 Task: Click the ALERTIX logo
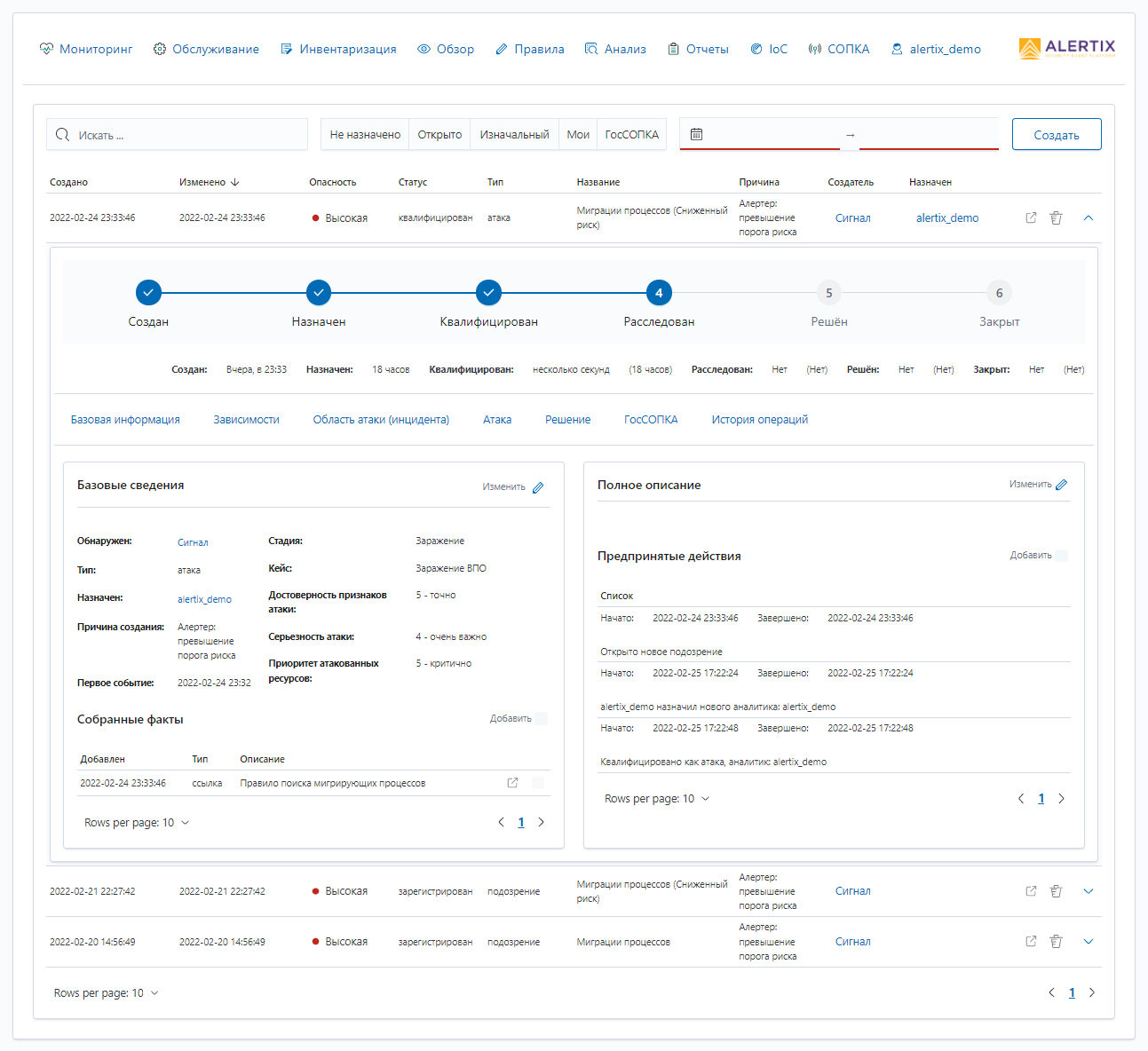1065,49
